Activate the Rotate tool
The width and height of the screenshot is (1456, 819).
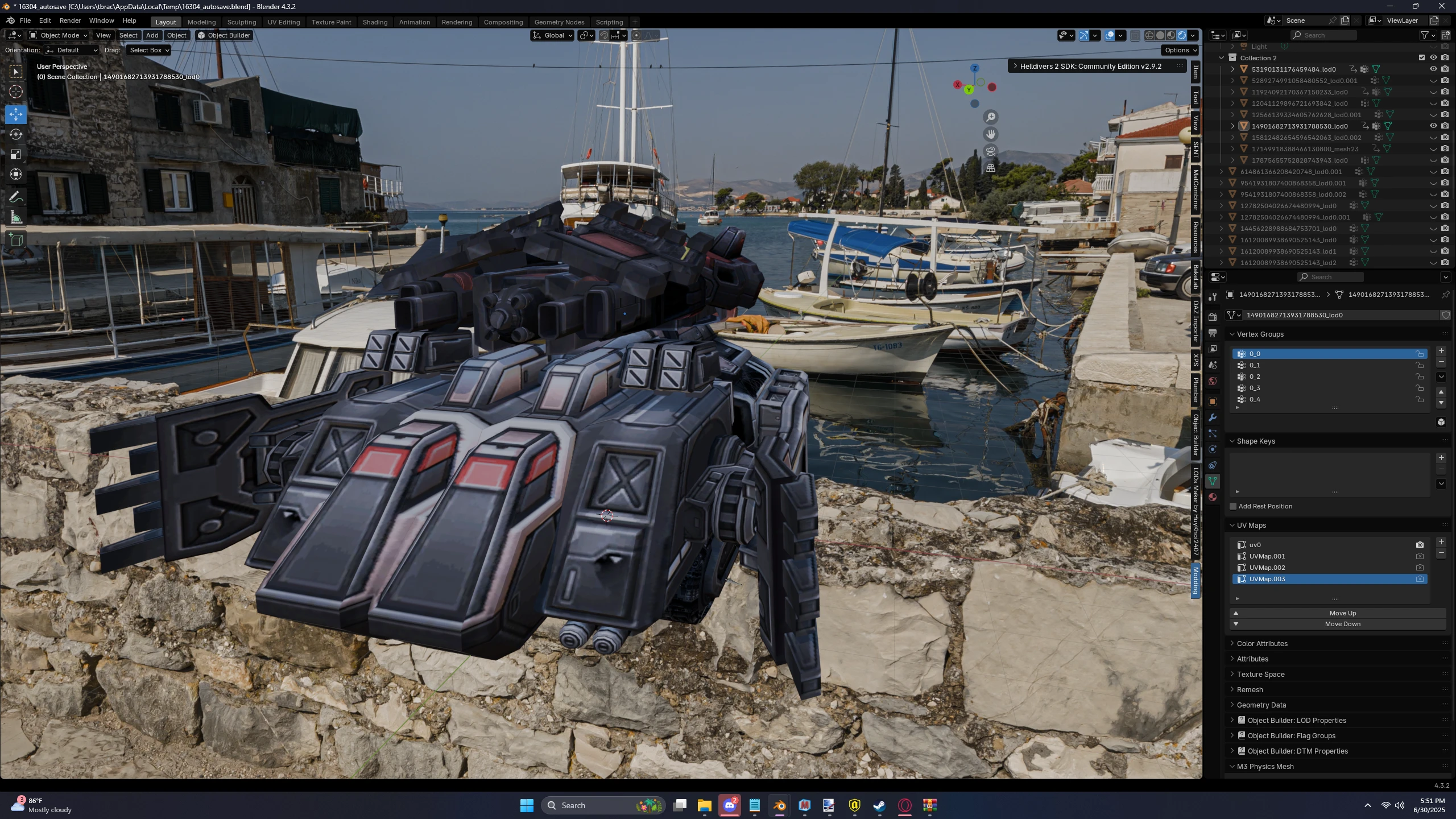click(16, 134)
